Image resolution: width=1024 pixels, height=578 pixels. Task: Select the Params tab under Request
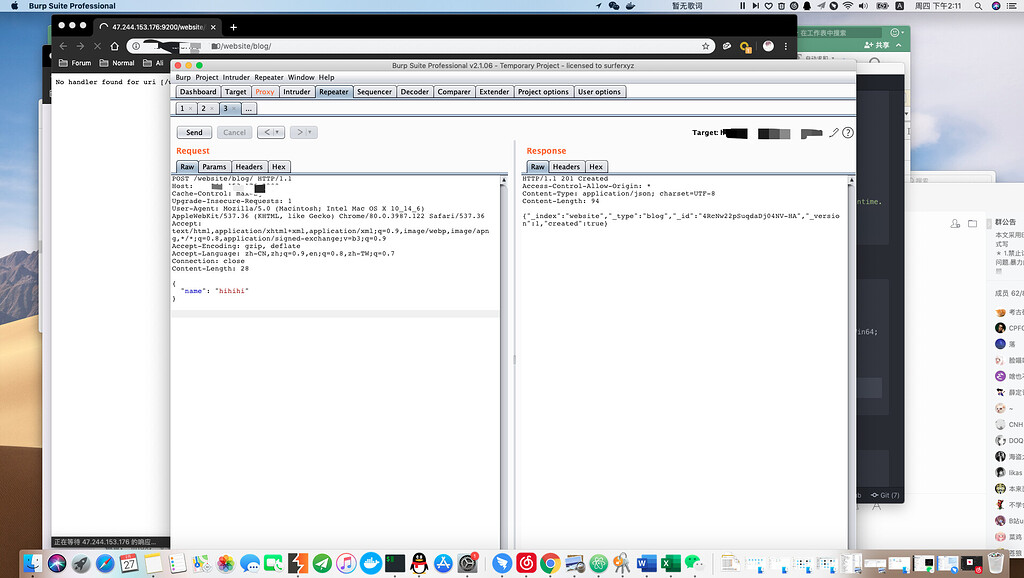tap(214, 166)
